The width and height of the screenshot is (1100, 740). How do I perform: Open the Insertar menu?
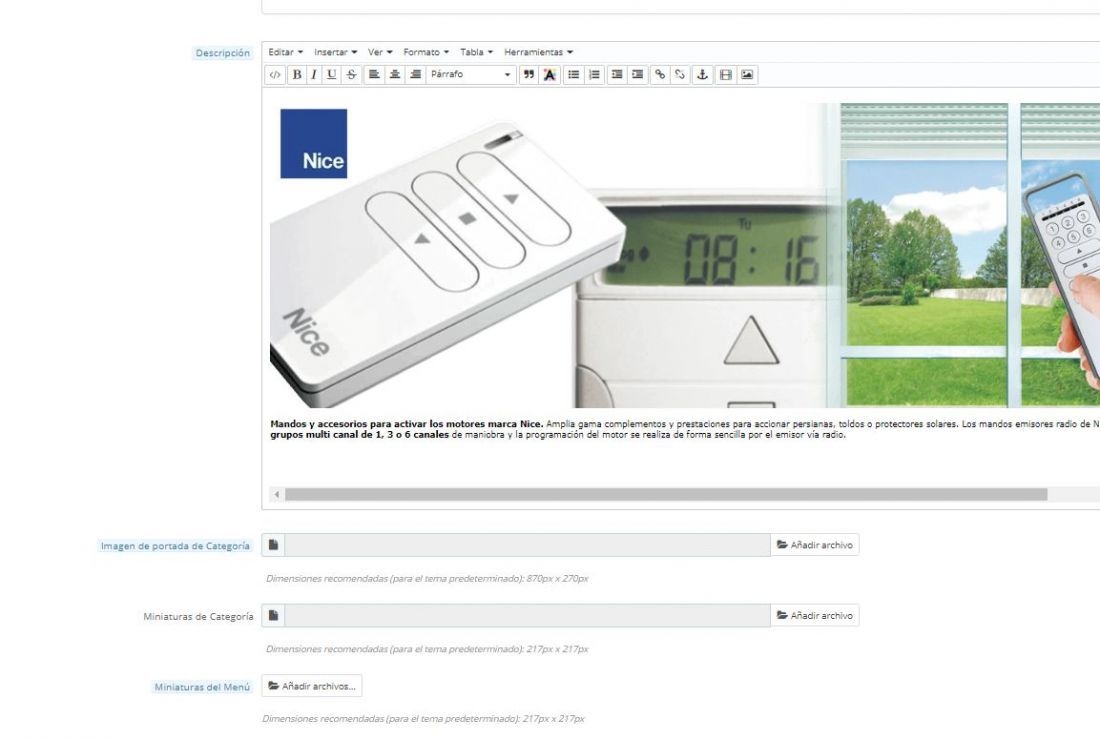(x=335, y=52)
